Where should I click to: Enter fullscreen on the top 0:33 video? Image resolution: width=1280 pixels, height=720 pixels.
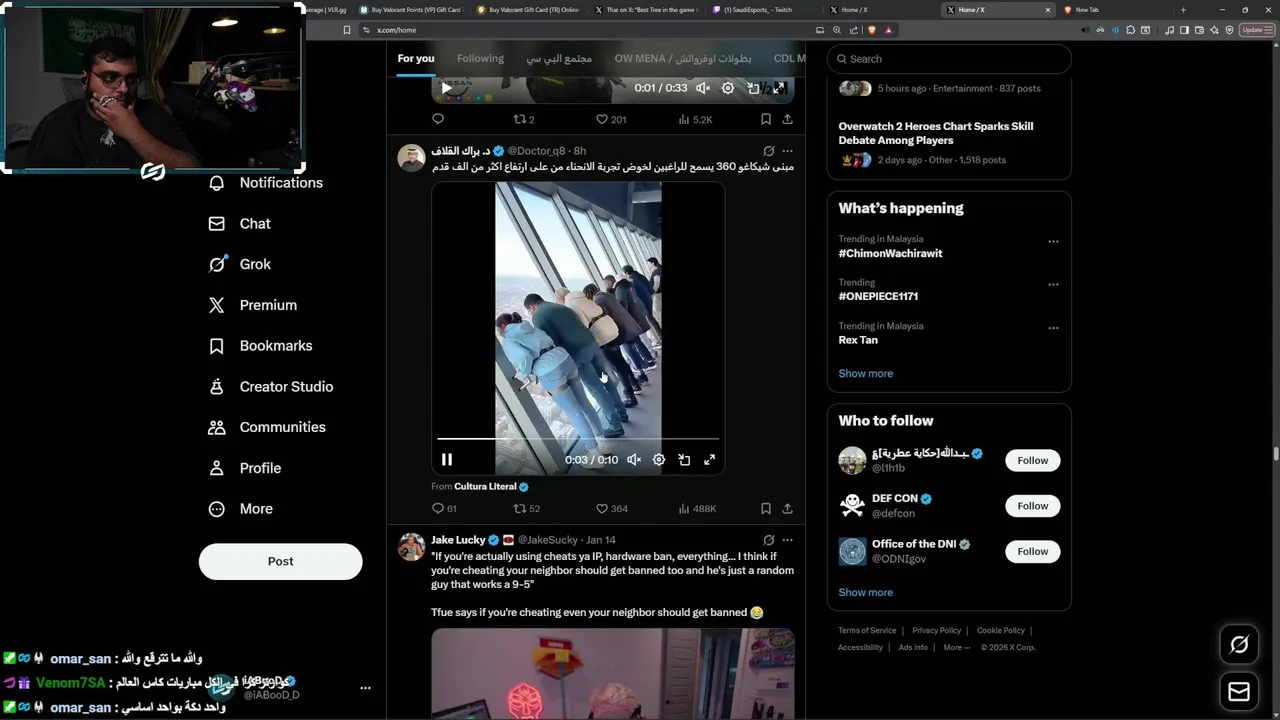pos(778,88)
